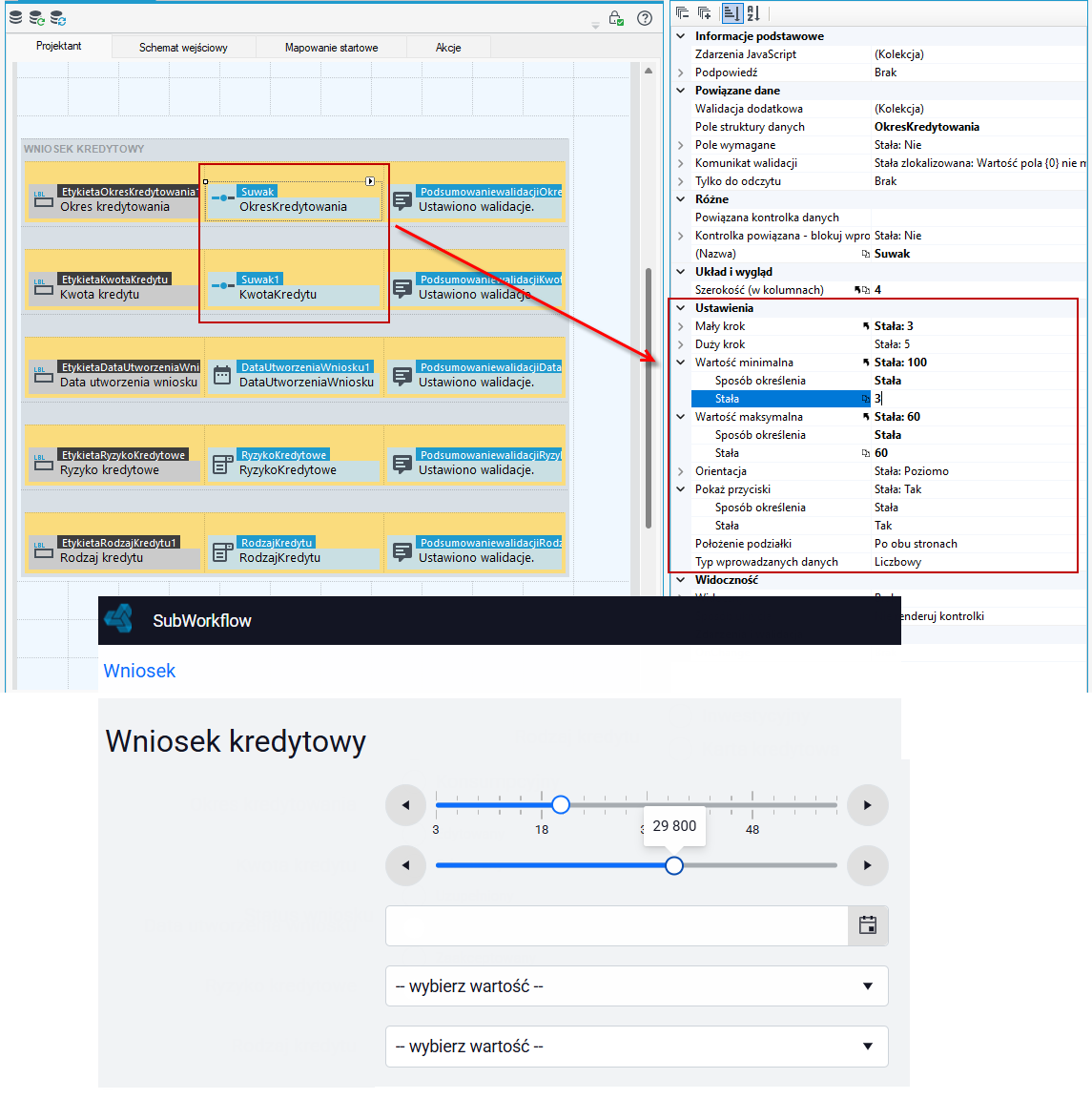Open the Mapowanie startowe tab
This screenshot has width=1092, height=1099.
coord(332,48)
